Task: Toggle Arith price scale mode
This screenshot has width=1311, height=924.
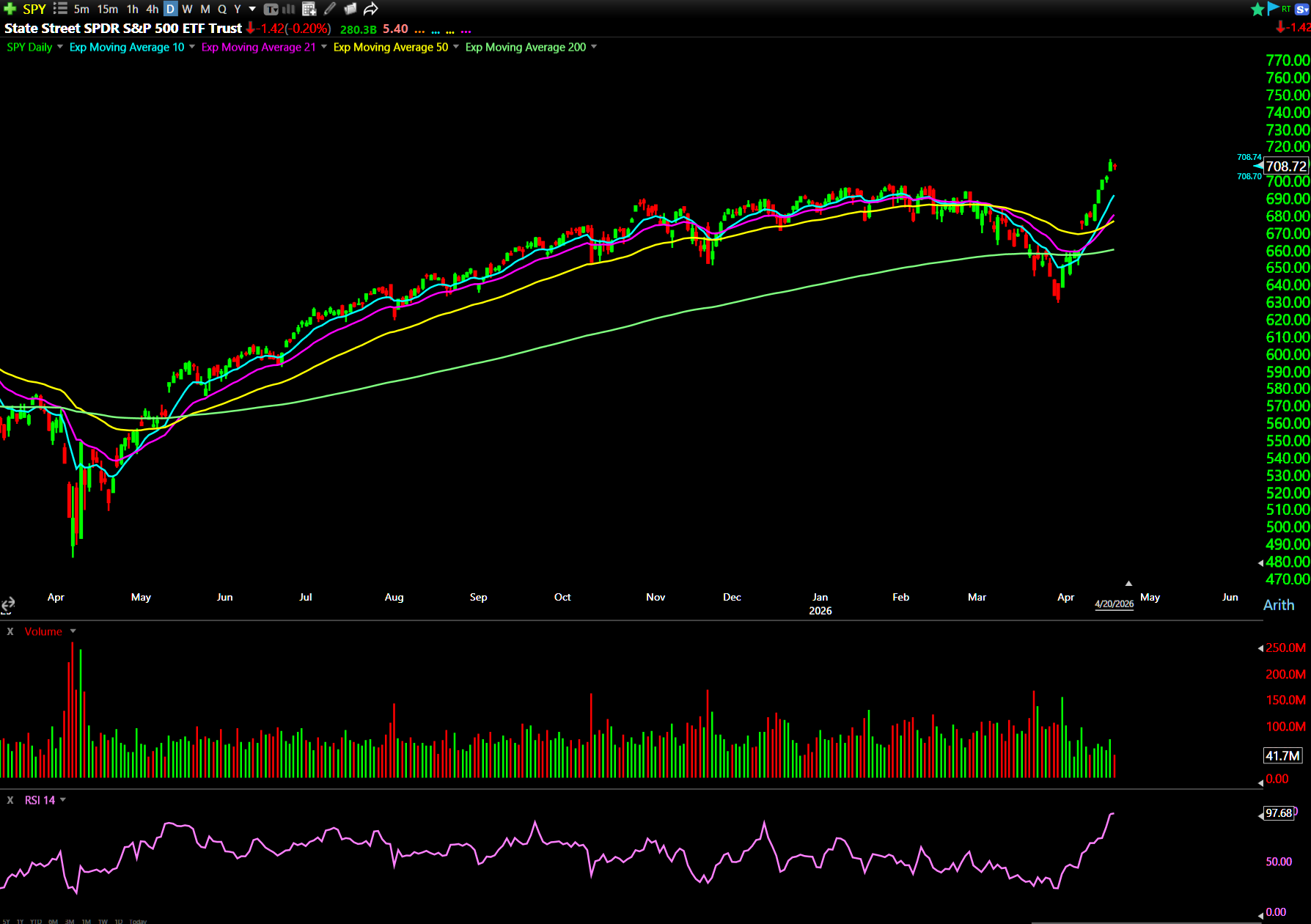Action: [x=1278, y=605]
